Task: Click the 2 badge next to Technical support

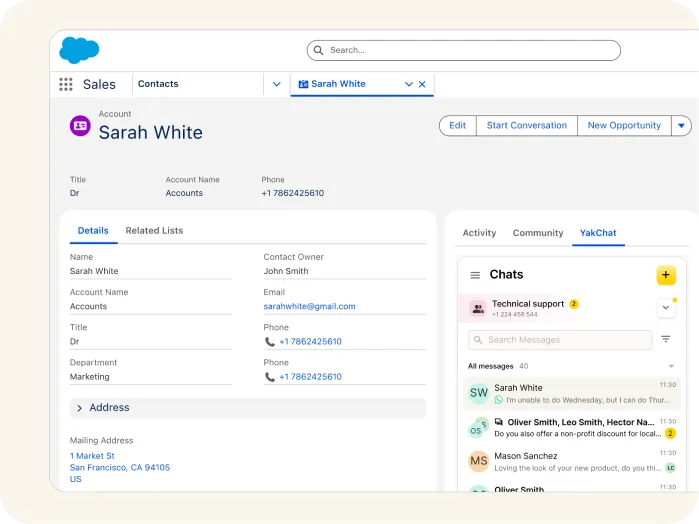Action: click(x=574, y=304)
